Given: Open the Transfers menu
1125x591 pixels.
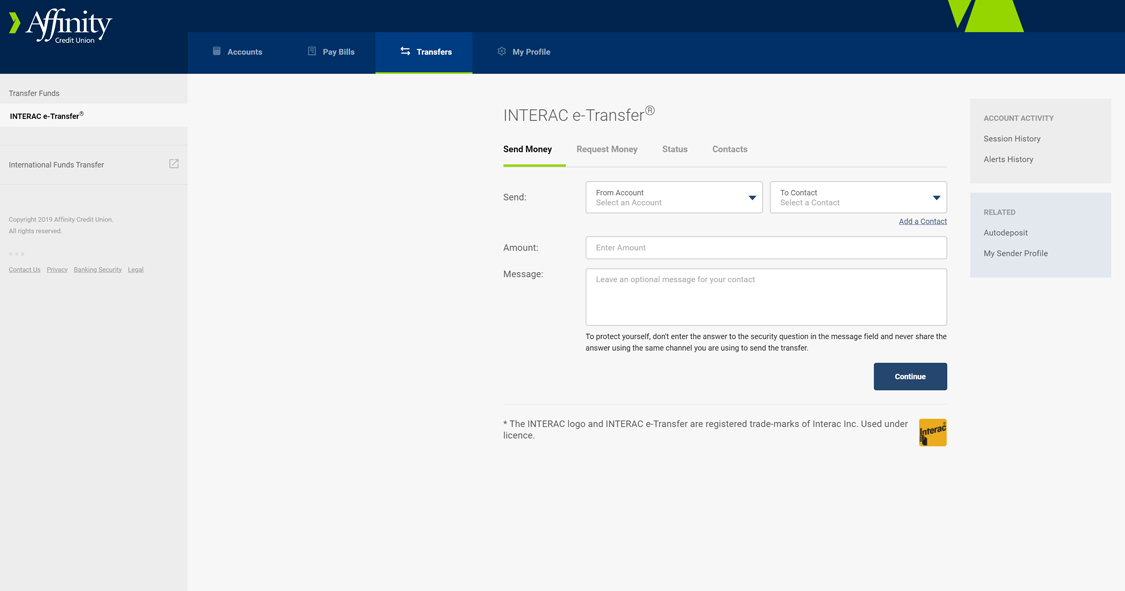Looking at the screenshot, I should (424, 52).
